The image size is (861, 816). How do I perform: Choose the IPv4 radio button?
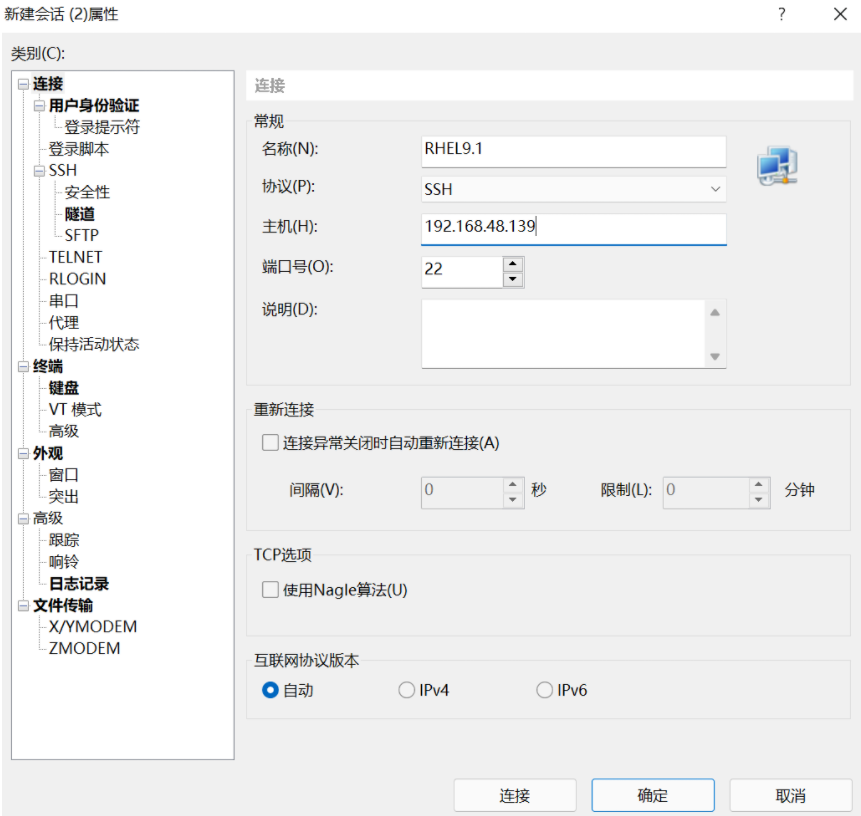pyautogui.click(x=406, y=690)
